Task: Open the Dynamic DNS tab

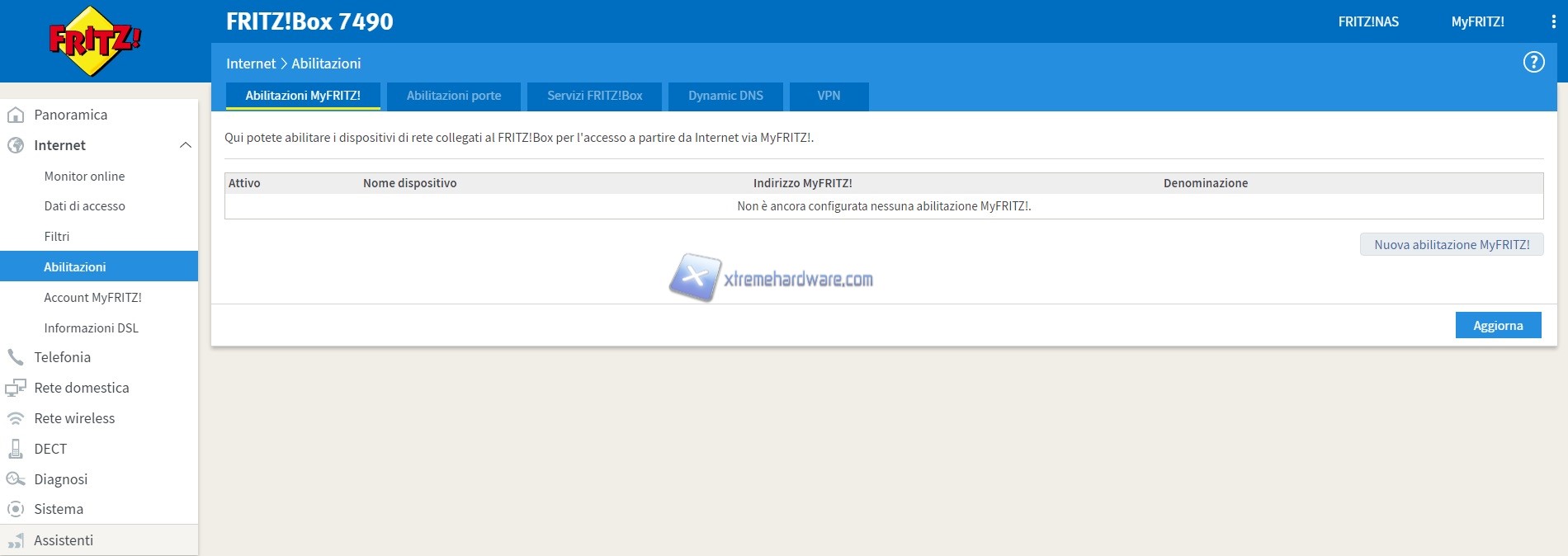Action: click(x=725, y=96)
